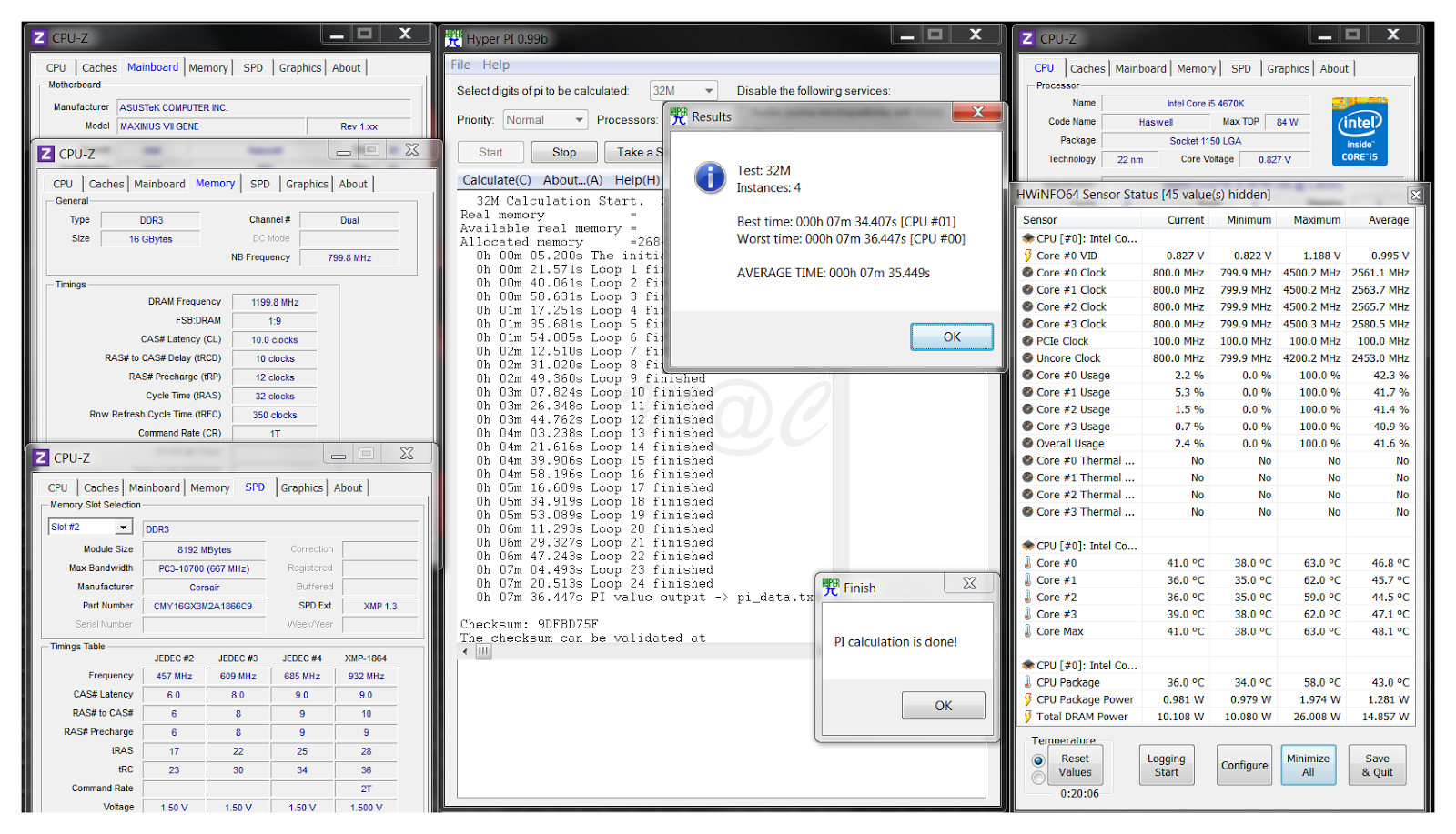Click the Minimize All button

(1308, 765)
